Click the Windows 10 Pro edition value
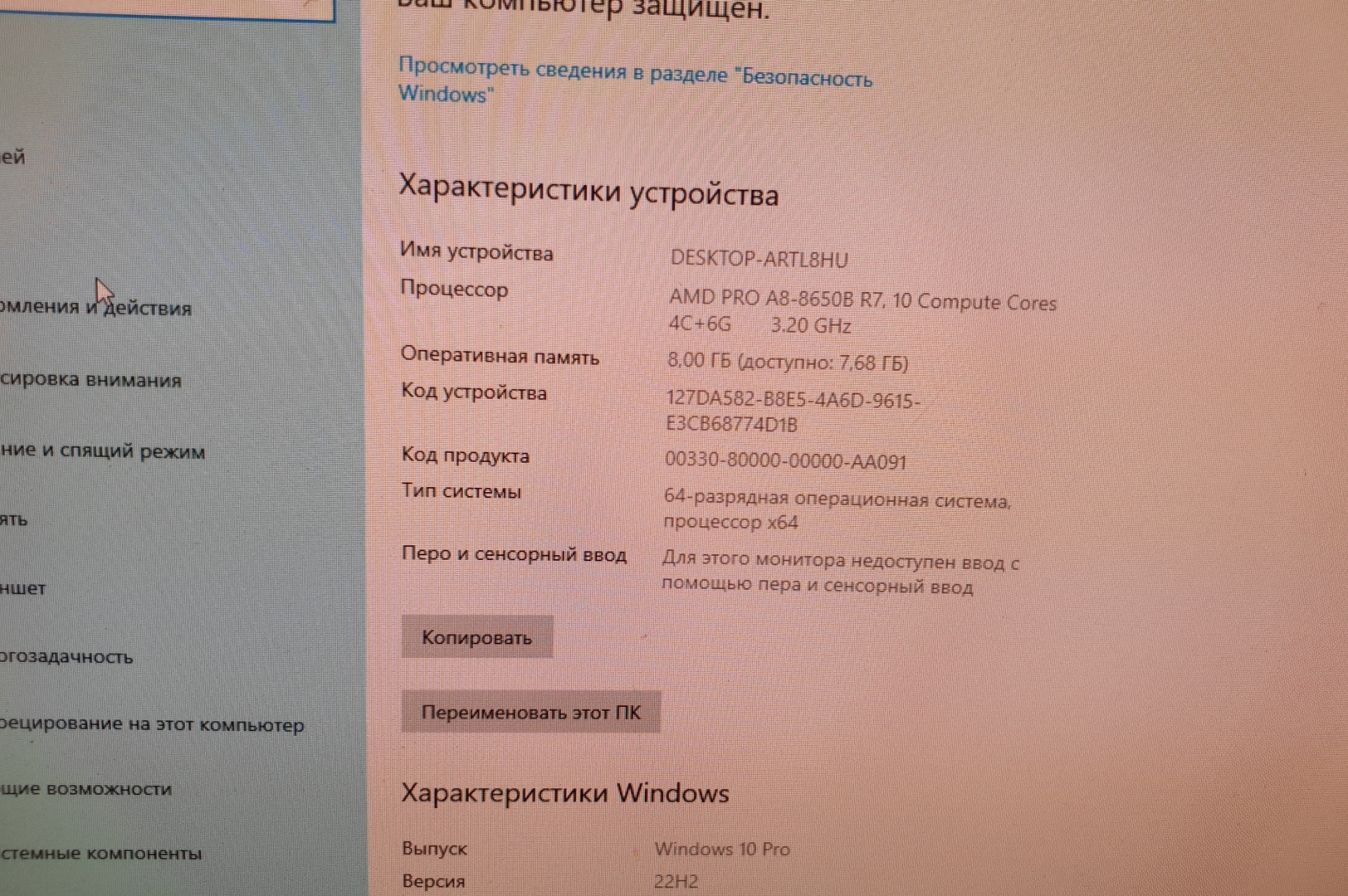The image size is (1348, 896). pos(721,849)
